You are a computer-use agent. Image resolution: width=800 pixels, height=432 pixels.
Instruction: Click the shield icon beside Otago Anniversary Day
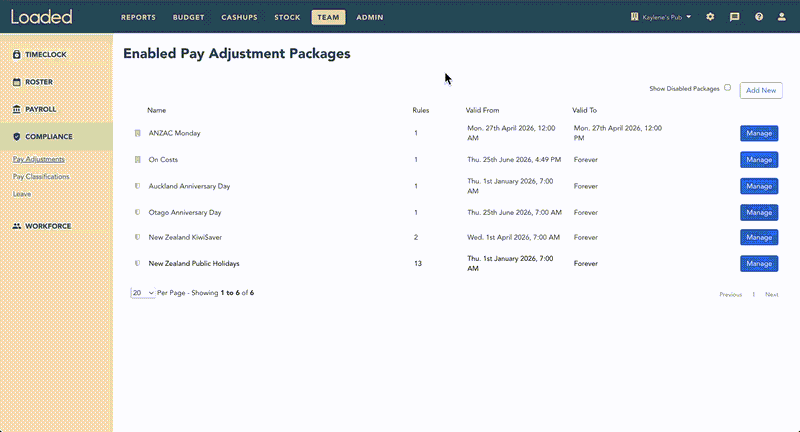click(x=137, y=212)
